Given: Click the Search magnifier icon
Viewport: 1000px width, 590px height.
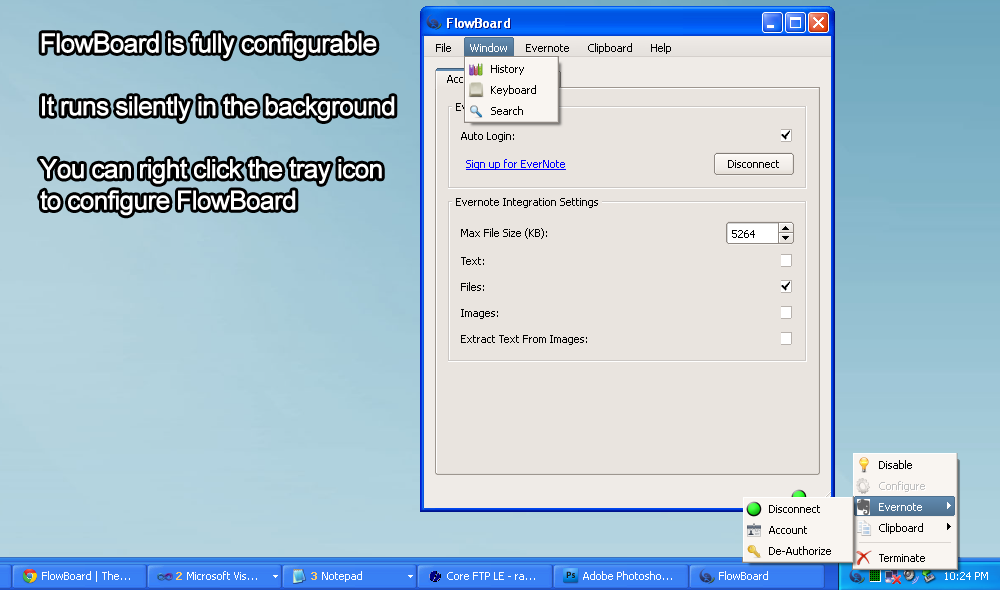Looking at the screenshot, I should (x=476, y=111).
